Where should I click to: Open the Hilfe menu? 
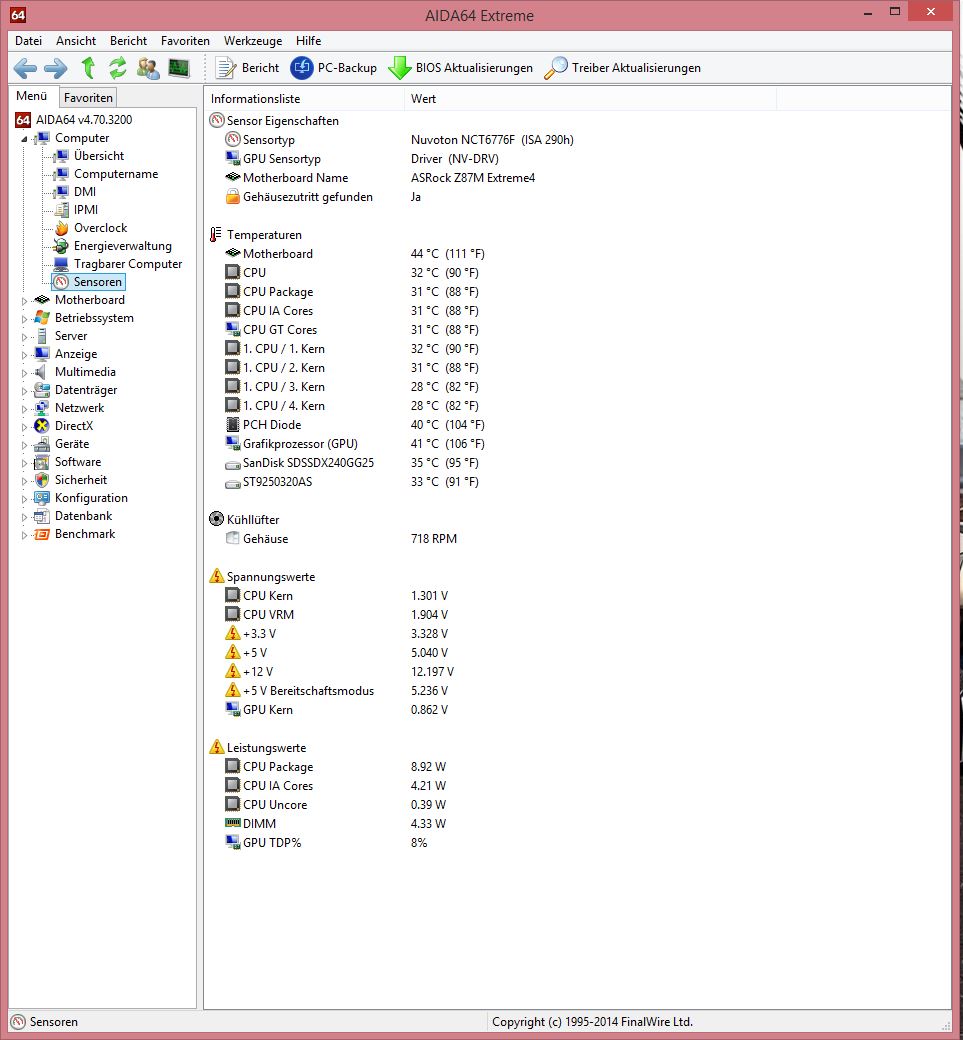coord(308,40)
